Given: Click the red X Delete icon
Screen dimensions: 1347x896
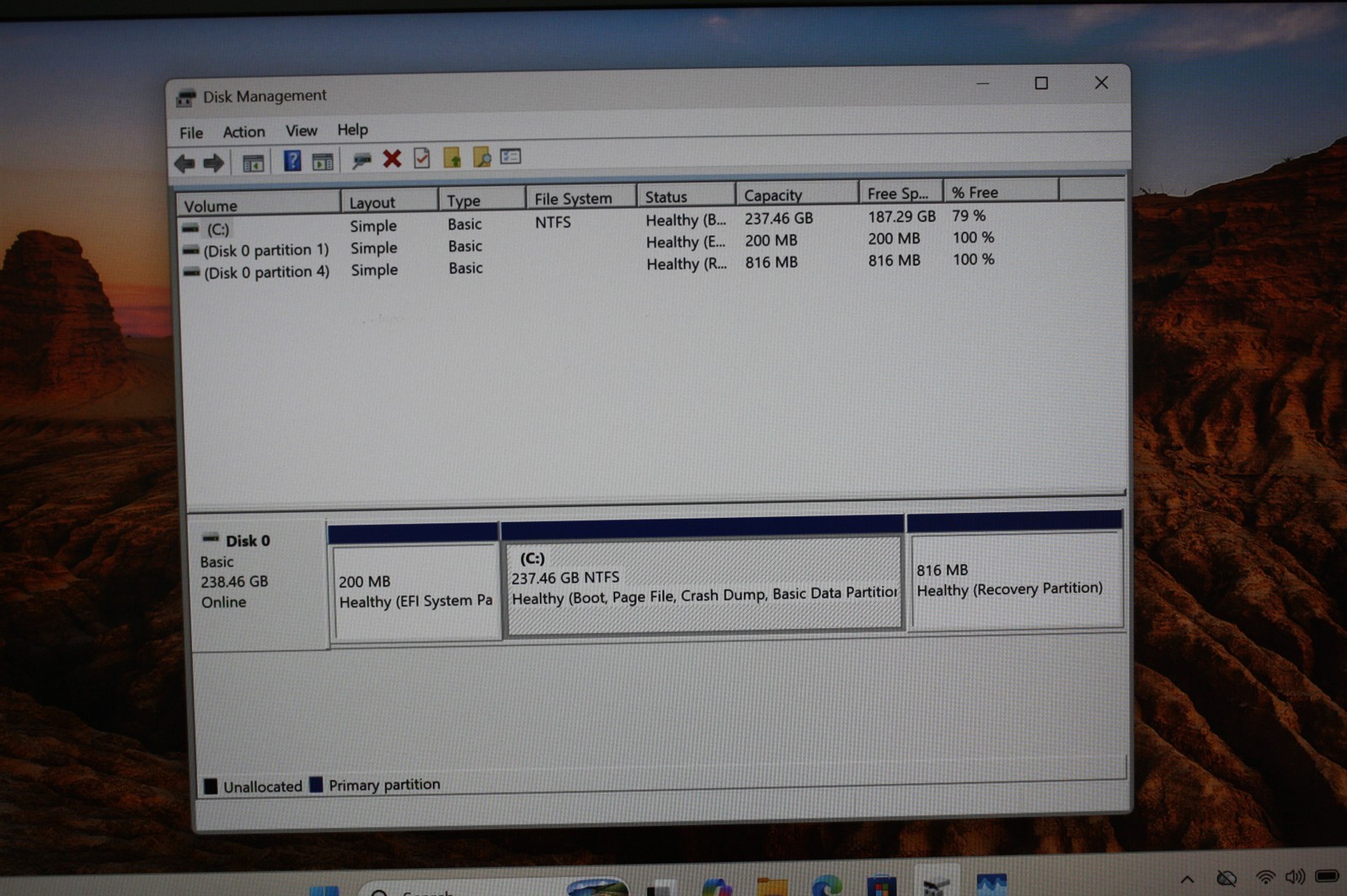Looking at the screenshot, I should (392, 159).
